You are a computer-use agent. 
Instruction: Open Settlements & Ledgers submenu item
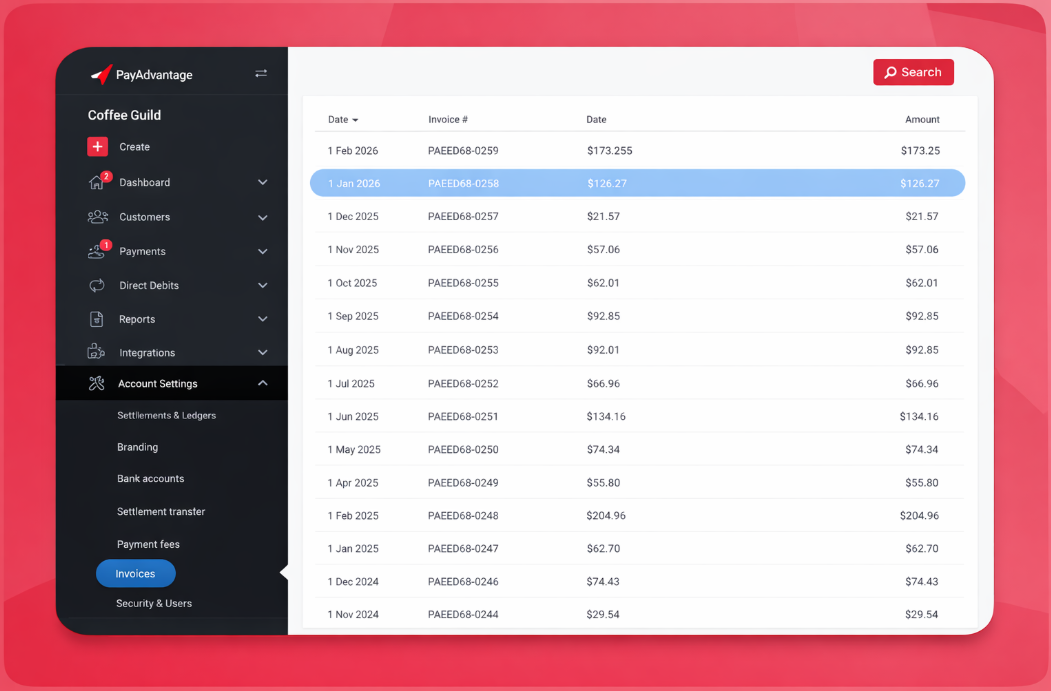166,416
